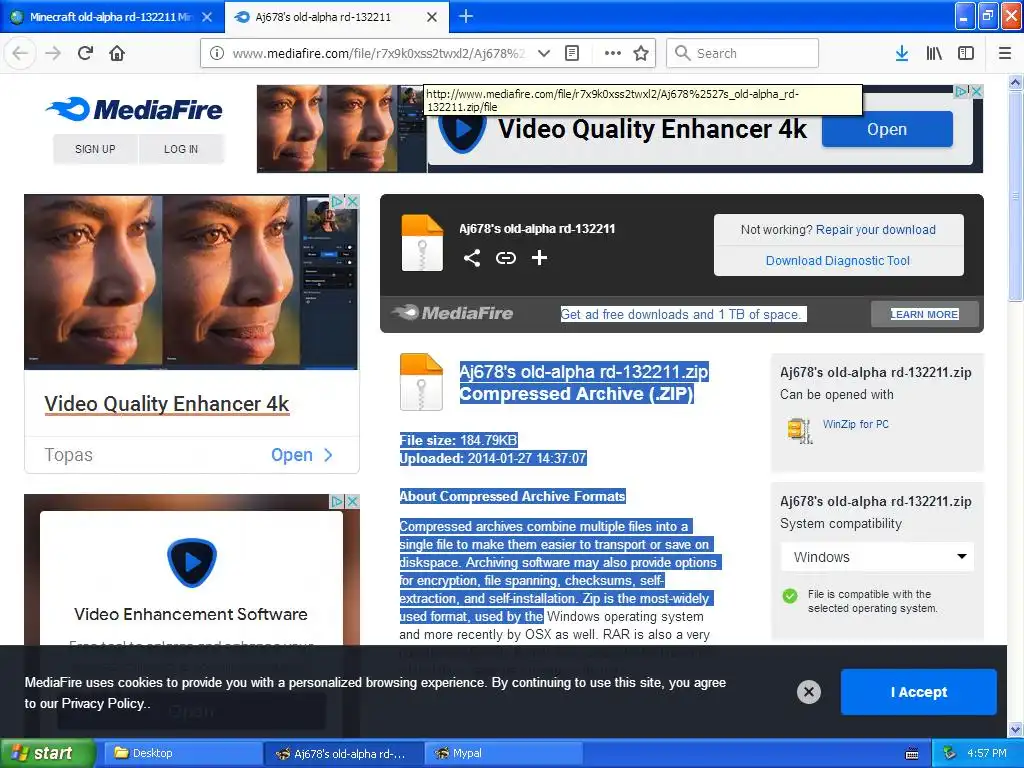
Task: Click the page scrollbar down arrow
Action: pyautogui.click(x=1015, y=729)
